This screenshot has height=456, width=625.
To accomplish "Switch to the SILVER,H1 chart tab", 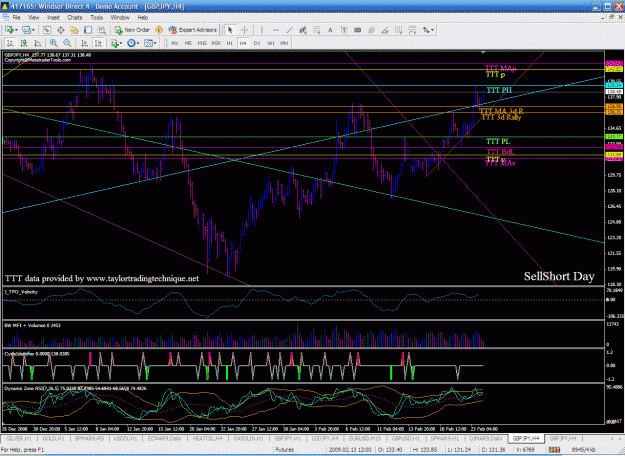I will (19, 438).
